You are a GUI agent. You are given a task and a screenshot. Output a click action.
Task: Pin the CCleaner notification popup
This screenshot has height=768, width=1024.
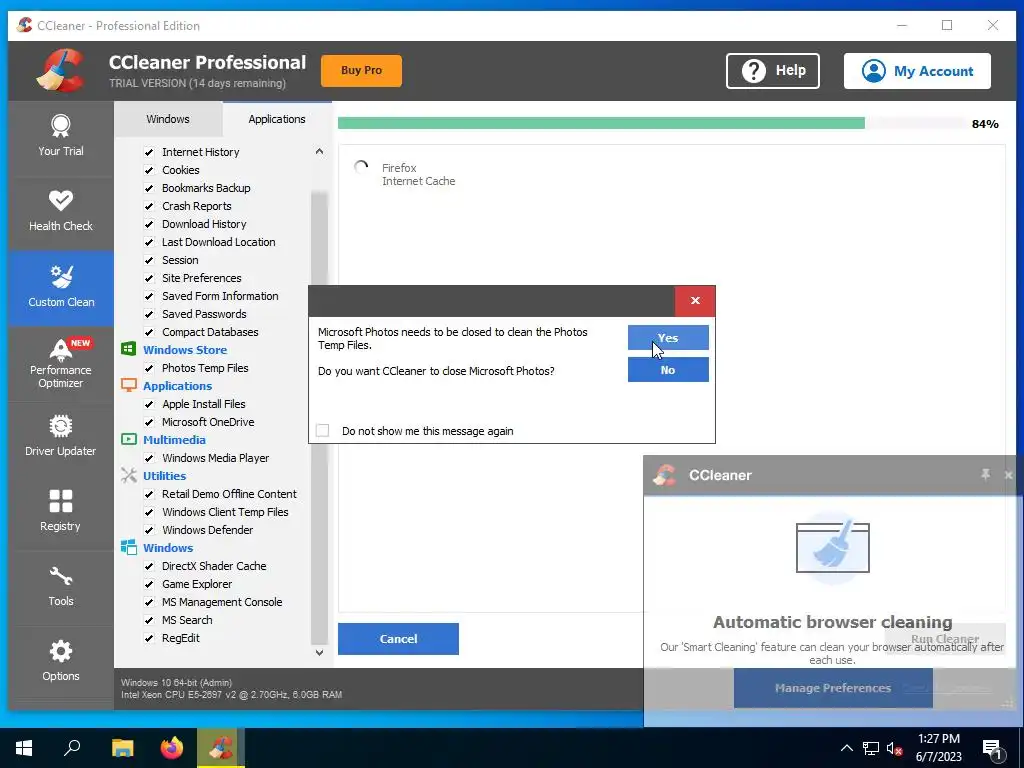coord(985,475)
